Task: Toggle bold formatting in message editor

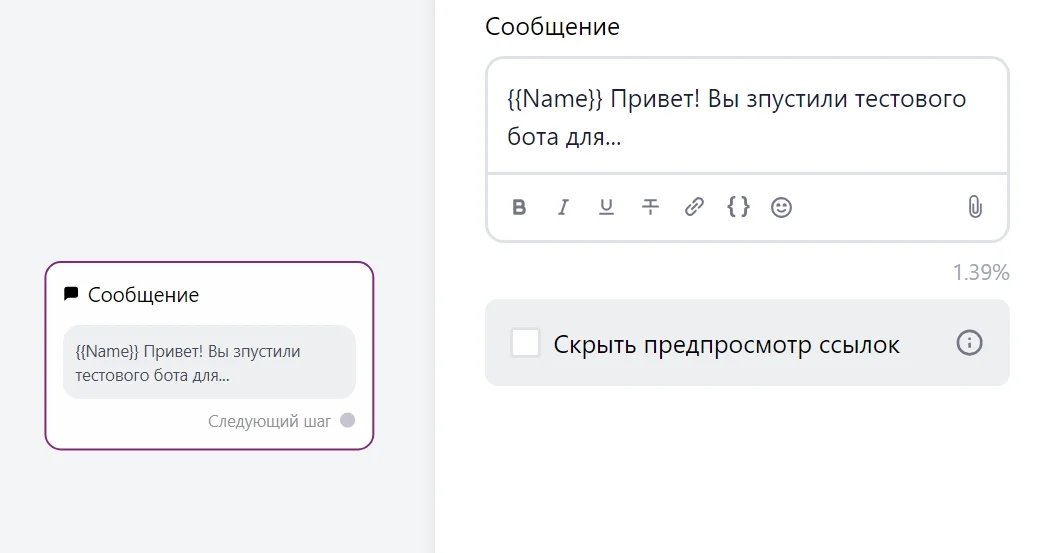Action: 519,207
